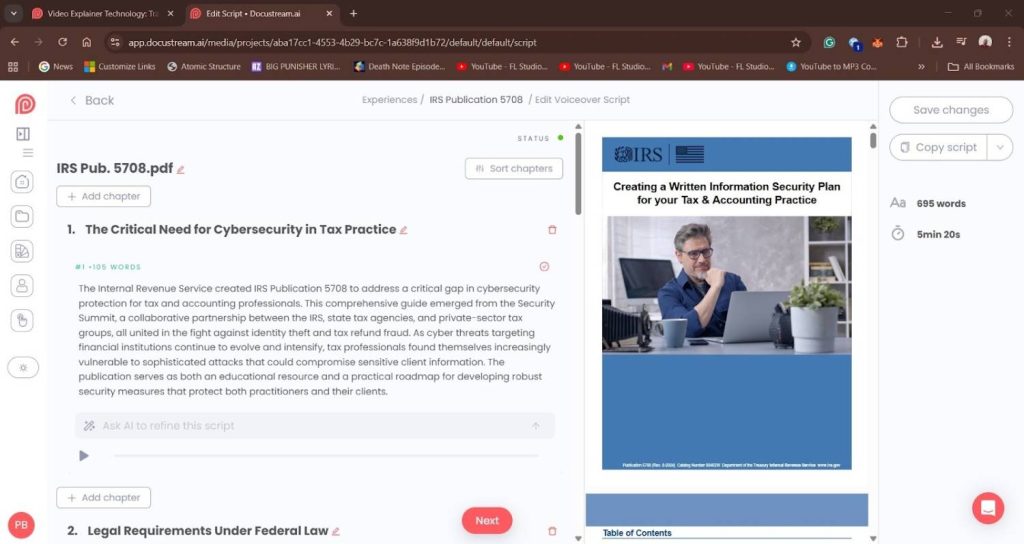
Task: Click chapter 2 Legal Requirements heading
Action: pos(208,531)
